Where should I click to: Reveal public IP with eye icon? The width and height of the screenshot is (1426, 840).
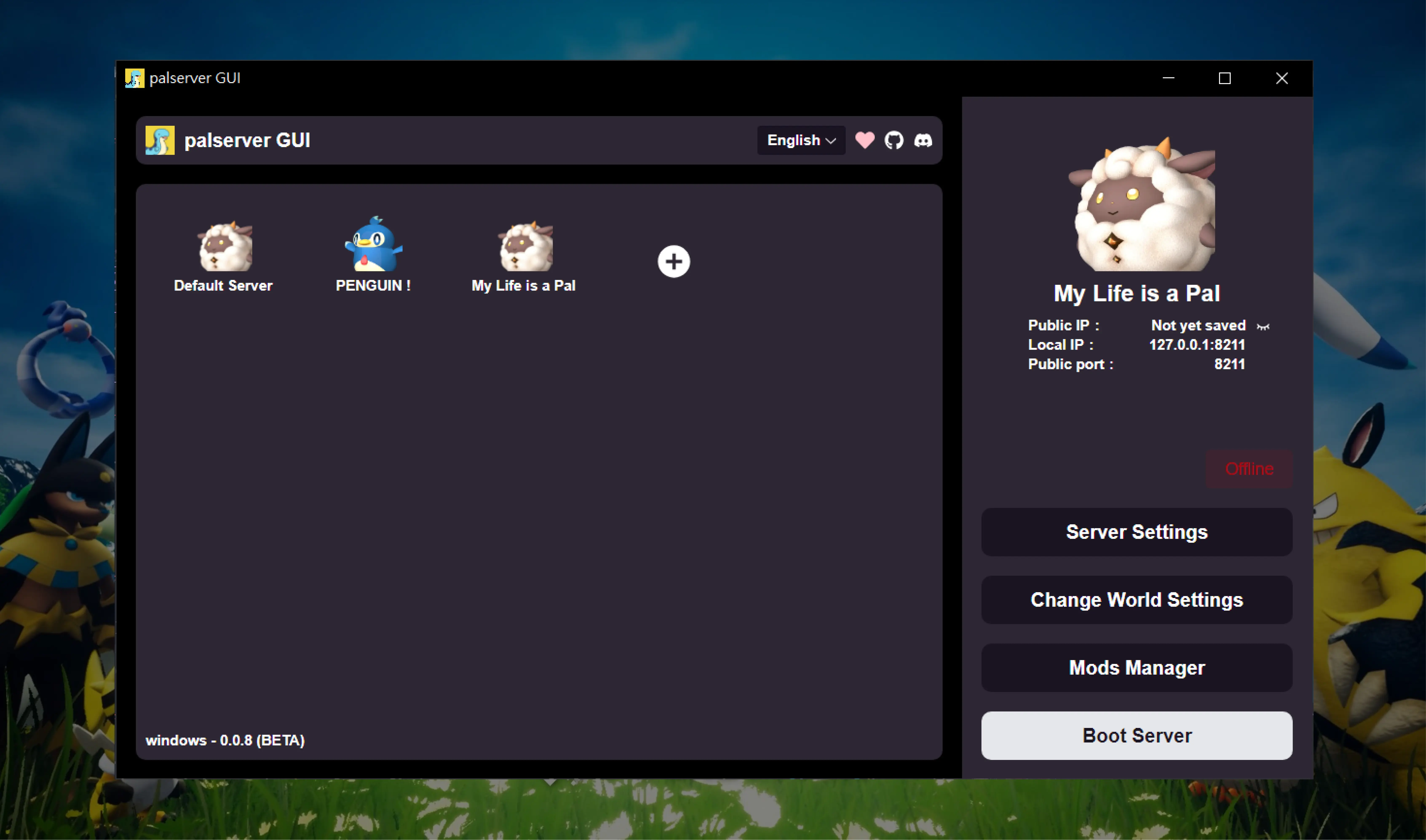[1263, 327]
